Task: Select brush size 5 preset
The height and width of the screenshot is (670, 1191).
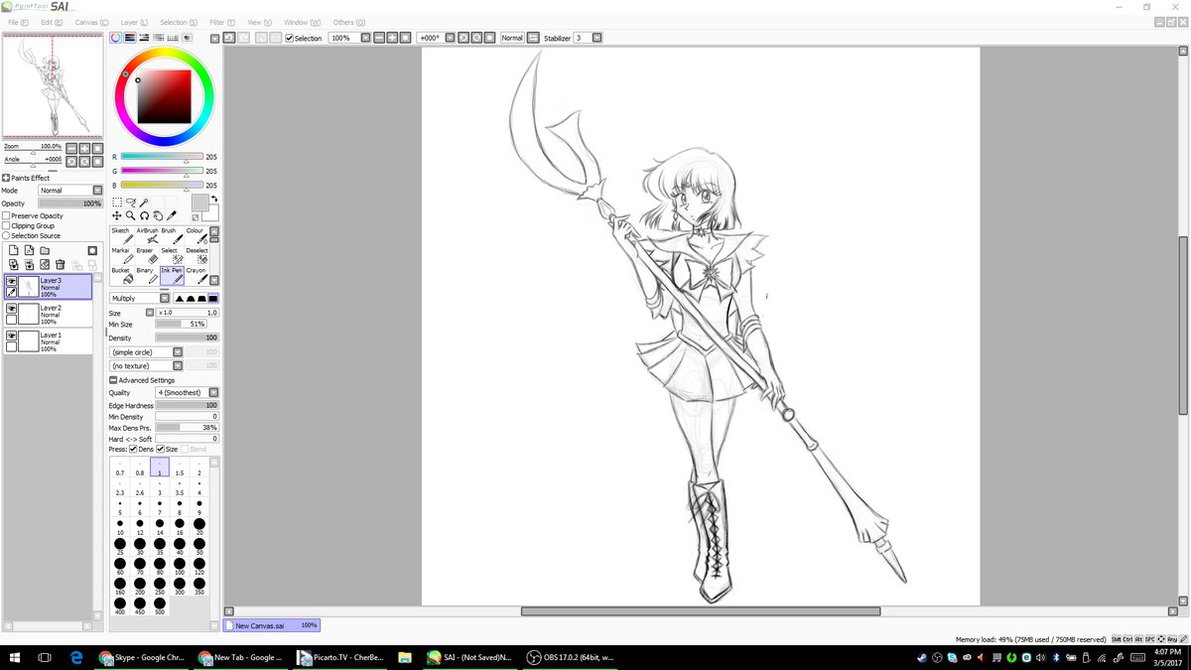Action: (120, 507)
